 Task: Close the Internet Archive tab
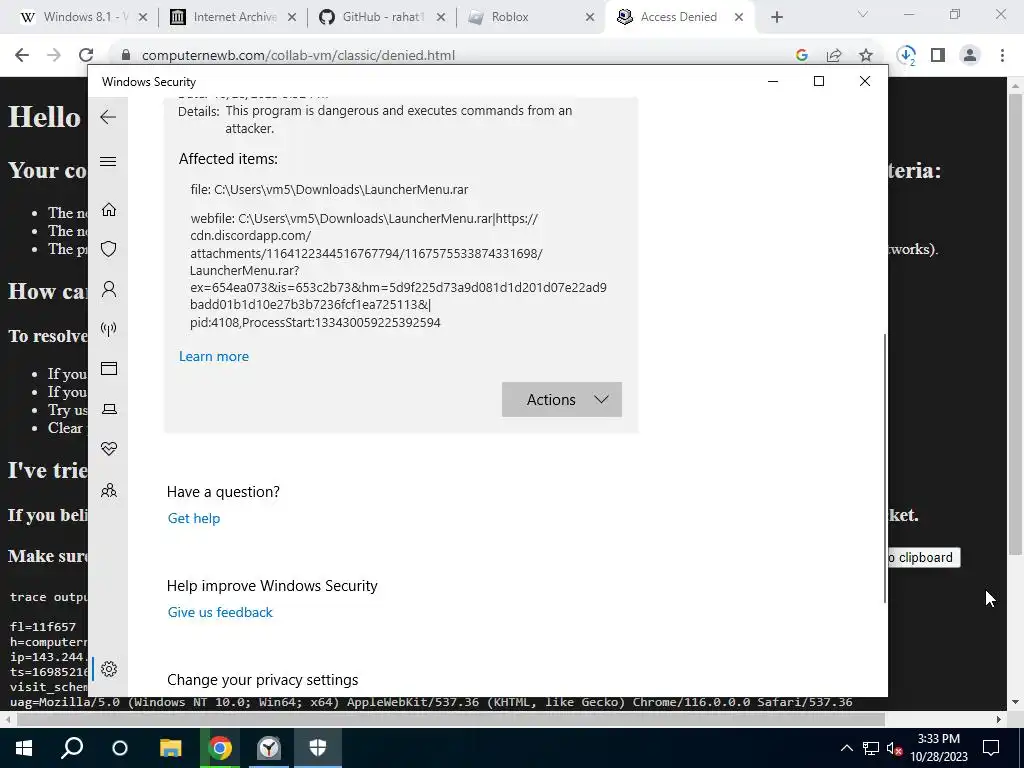point(292,18)
